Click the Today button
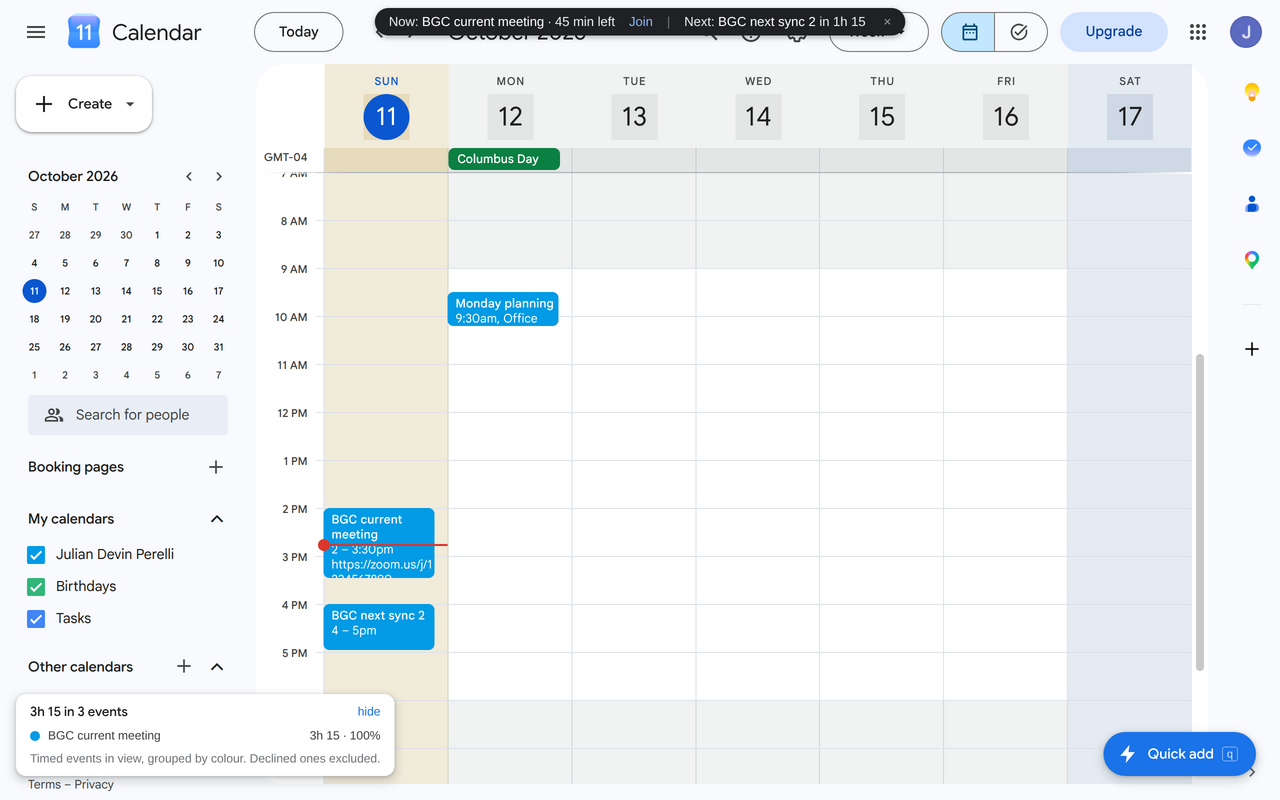 point(299,32)
